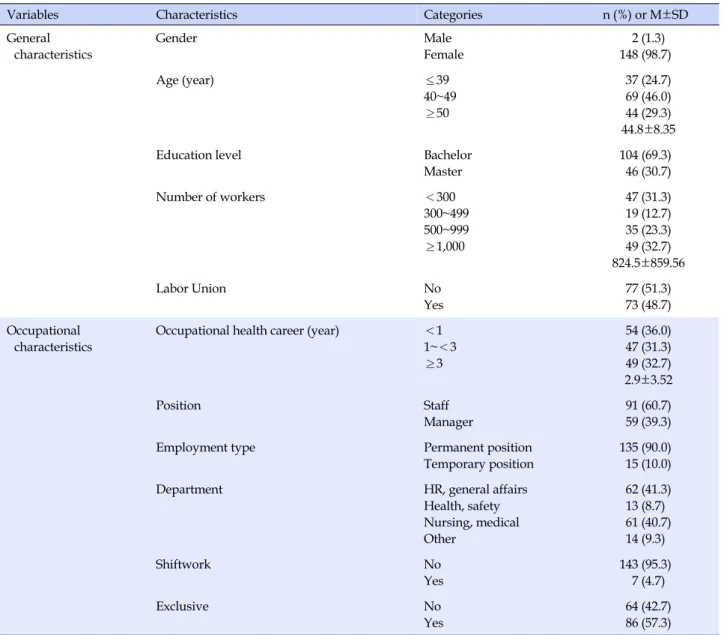This screenshot has width=724, height=635.
Task: Click the 'Manager' category
Action: pyautogui.click(x=448, y=423)
